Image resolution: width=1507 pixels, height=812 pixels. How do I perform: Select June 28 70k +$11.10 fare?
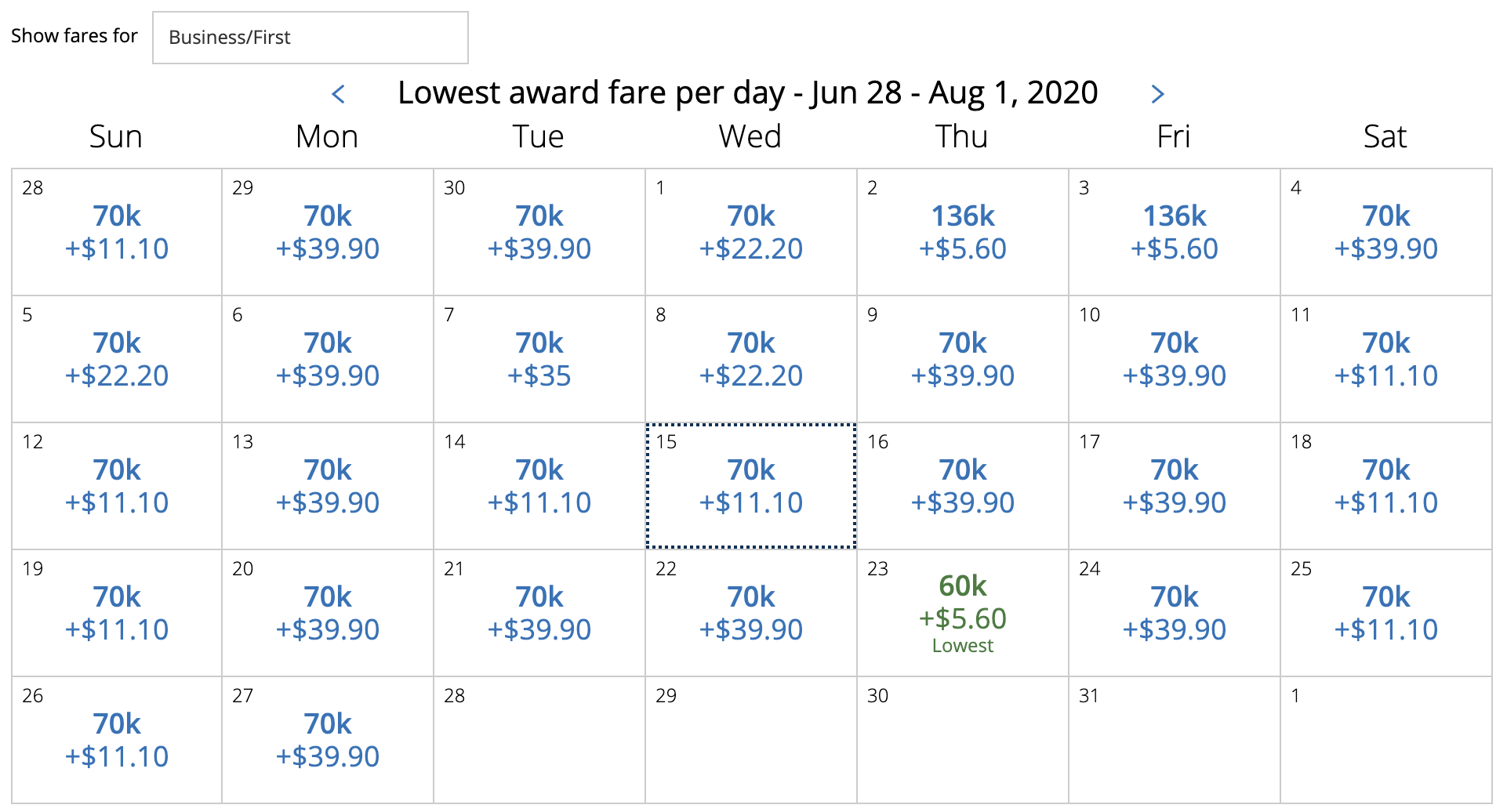point(117,232)
